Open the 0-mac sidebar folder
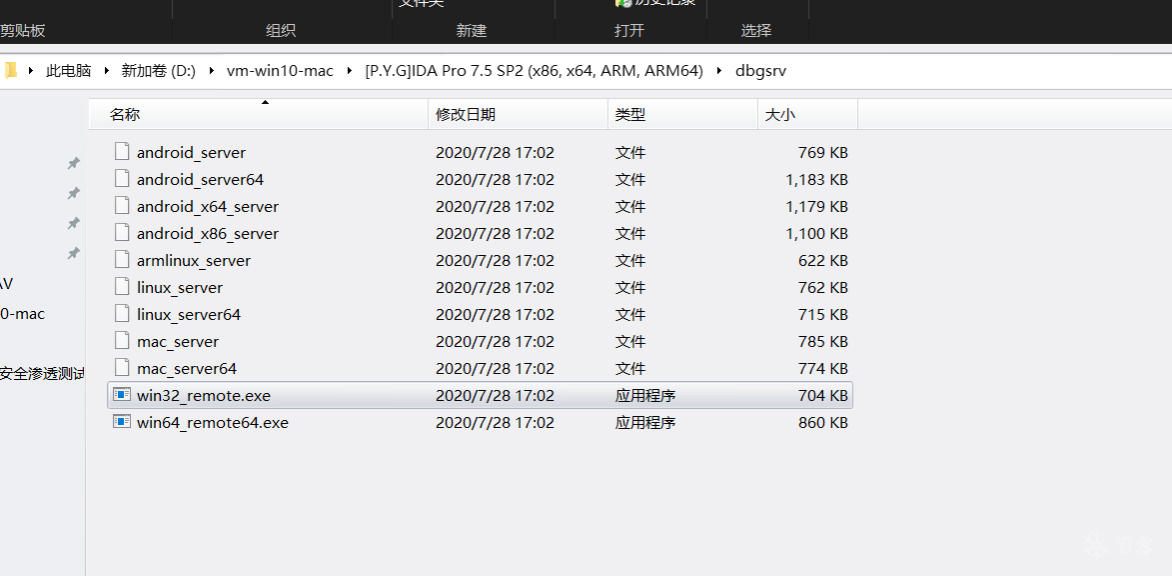The height and width of the screenshot is (576, 1172). (22, 314)
